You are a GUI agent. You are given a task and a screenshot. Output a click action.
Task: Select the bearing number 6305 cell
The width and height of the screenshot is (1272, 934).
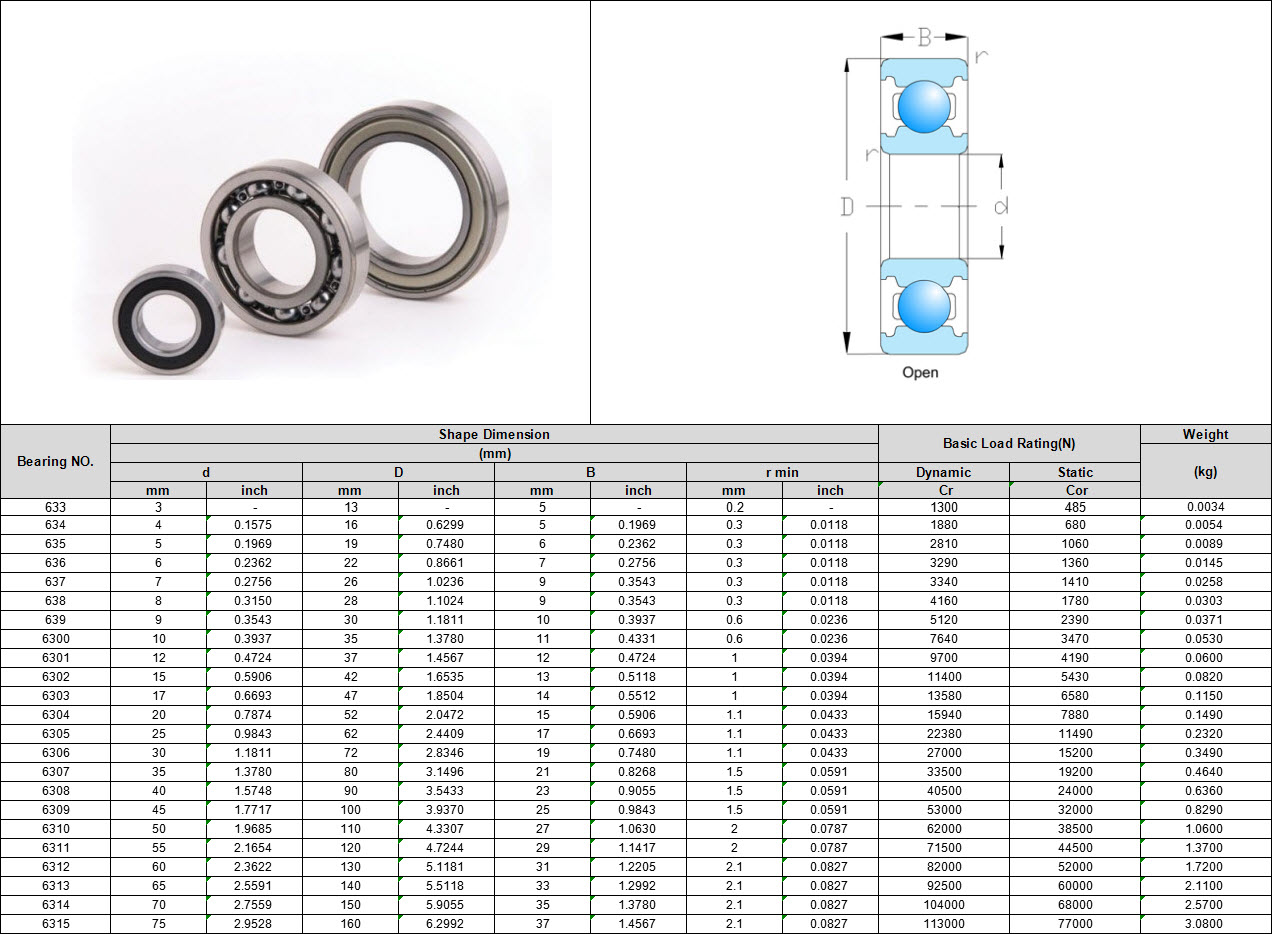coord(55,734)
